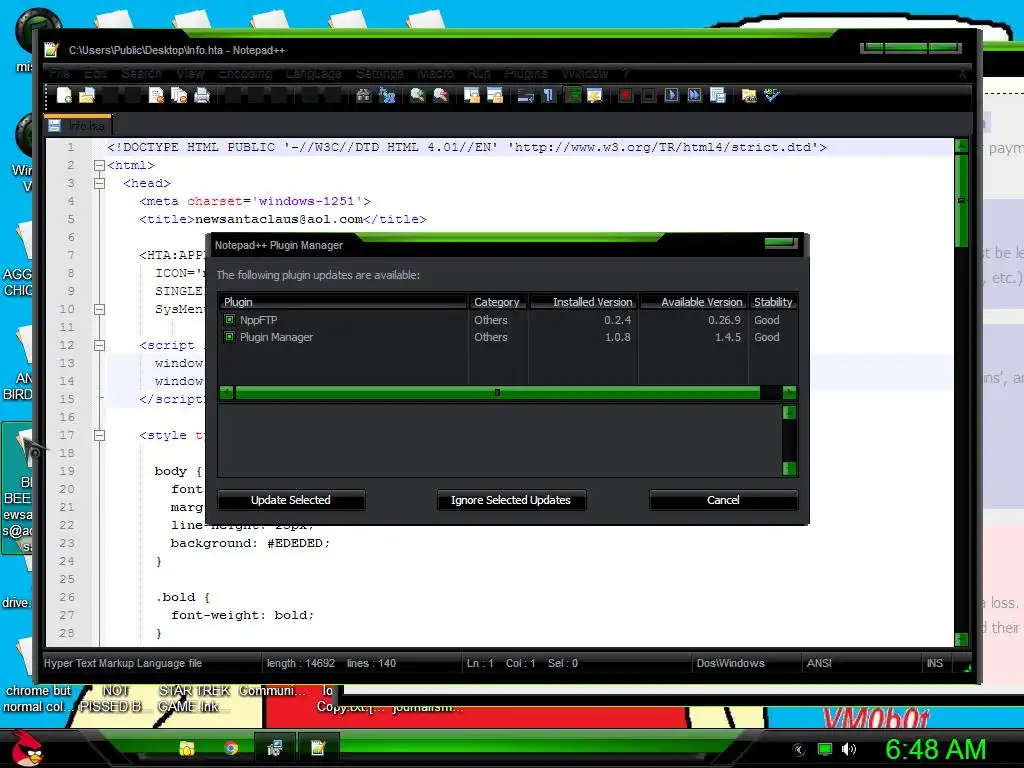Toggle Synchronize Vertical Scrolling icon

pyautogui.click(x=472, y=95)
